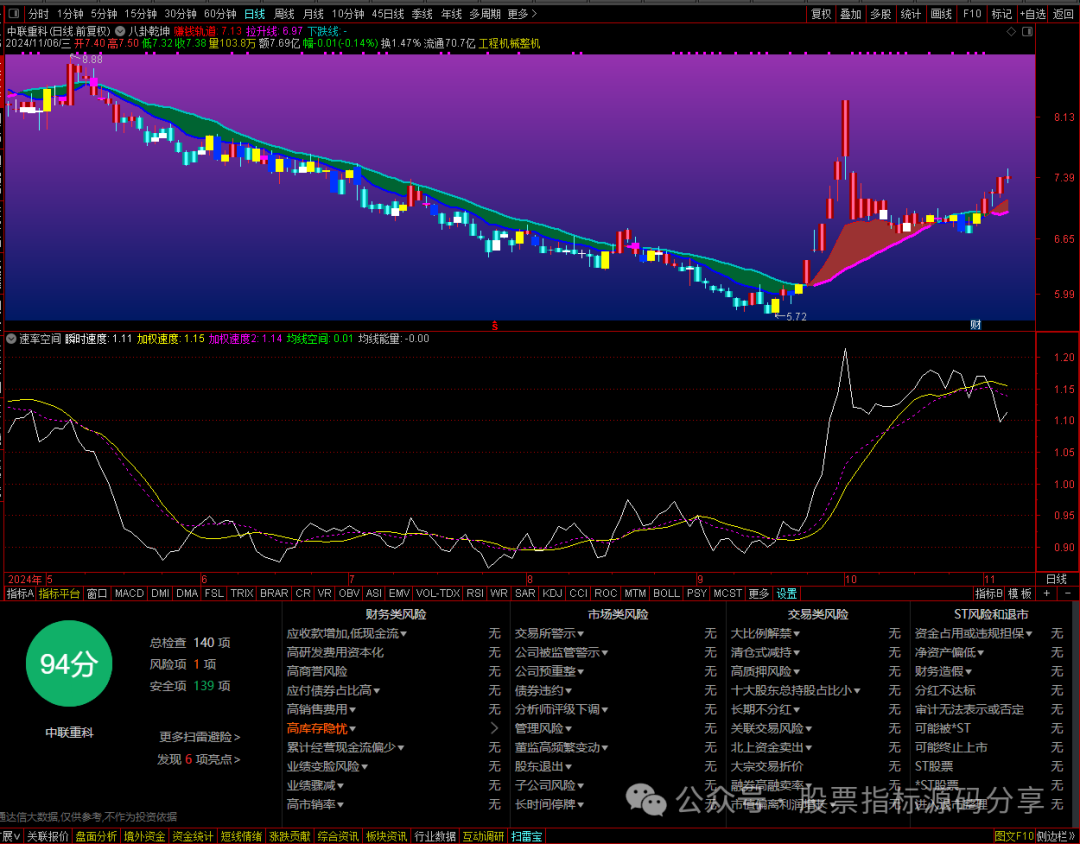The image size is (1080, 844).
Task: Click the 标记 button
Action: [x=1001, y=14]
